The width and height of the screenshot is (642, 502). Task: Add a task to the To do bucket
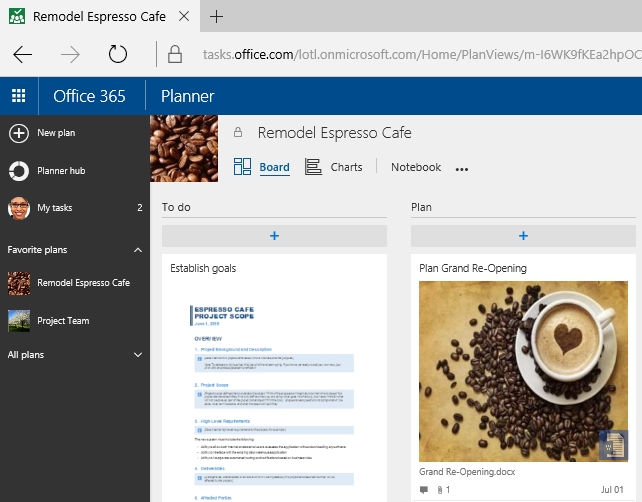pyautogui.click(x=274, y=236)
